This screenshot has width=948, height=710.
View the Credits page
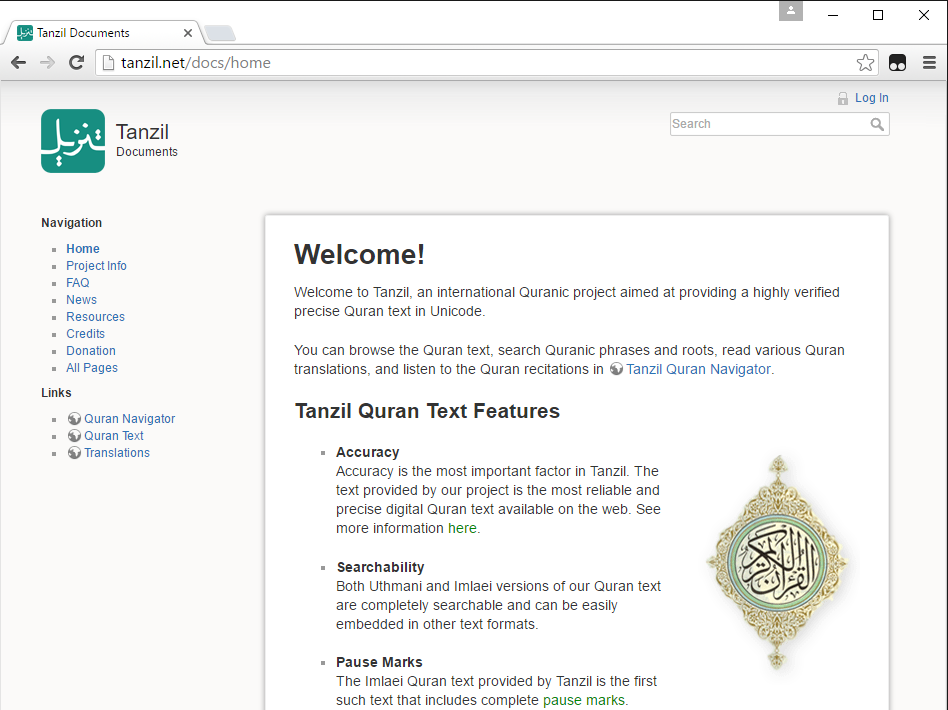pos(85,333)
